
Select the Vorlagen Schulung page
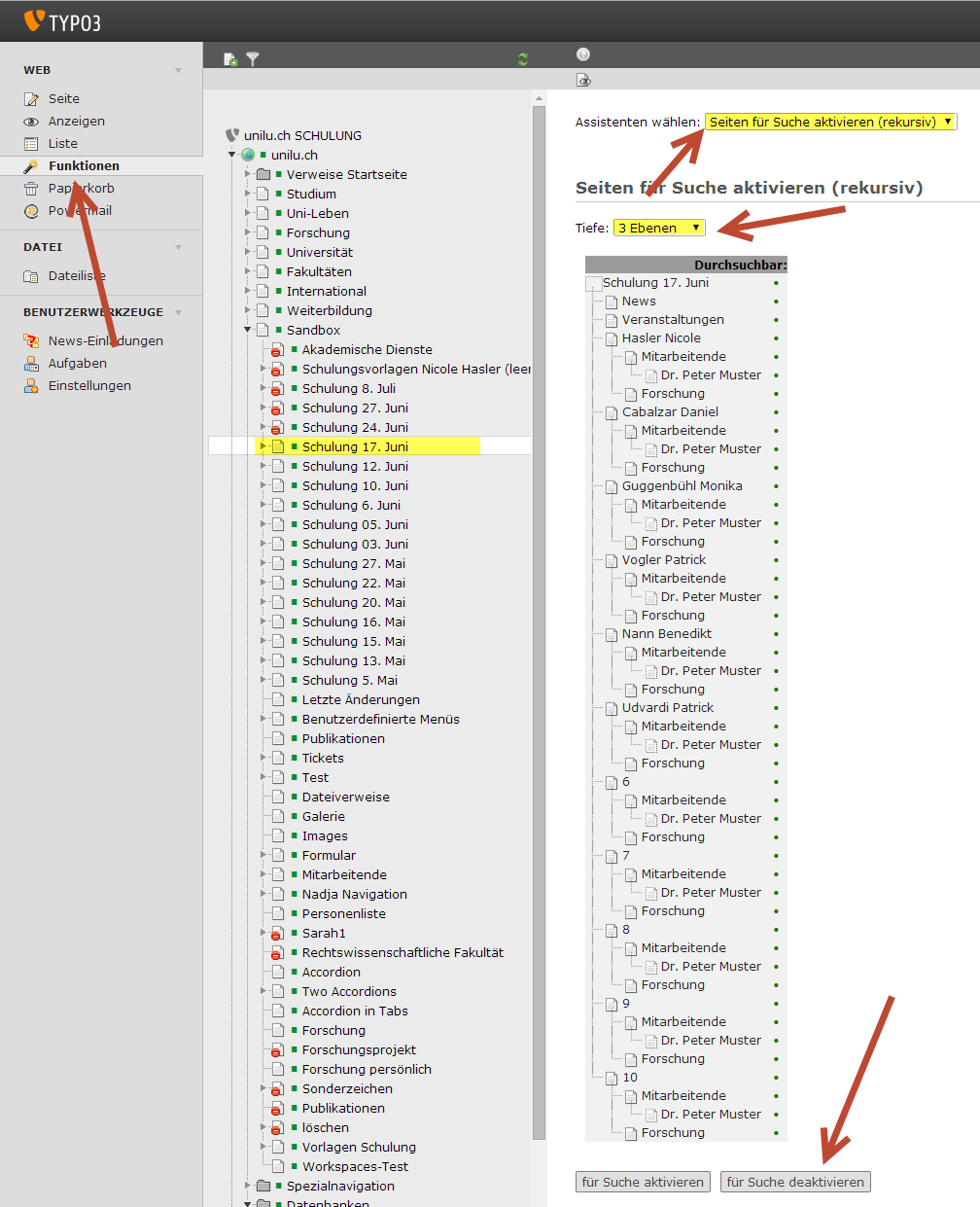coord(359,1147)
